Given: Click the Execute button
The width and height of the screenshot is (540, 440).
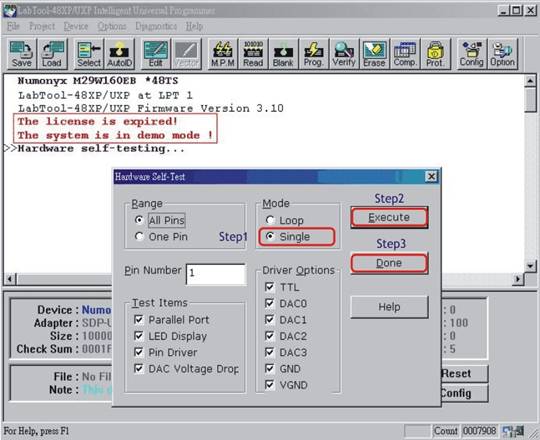Looking at the screenshot, I should pos(389,218).
